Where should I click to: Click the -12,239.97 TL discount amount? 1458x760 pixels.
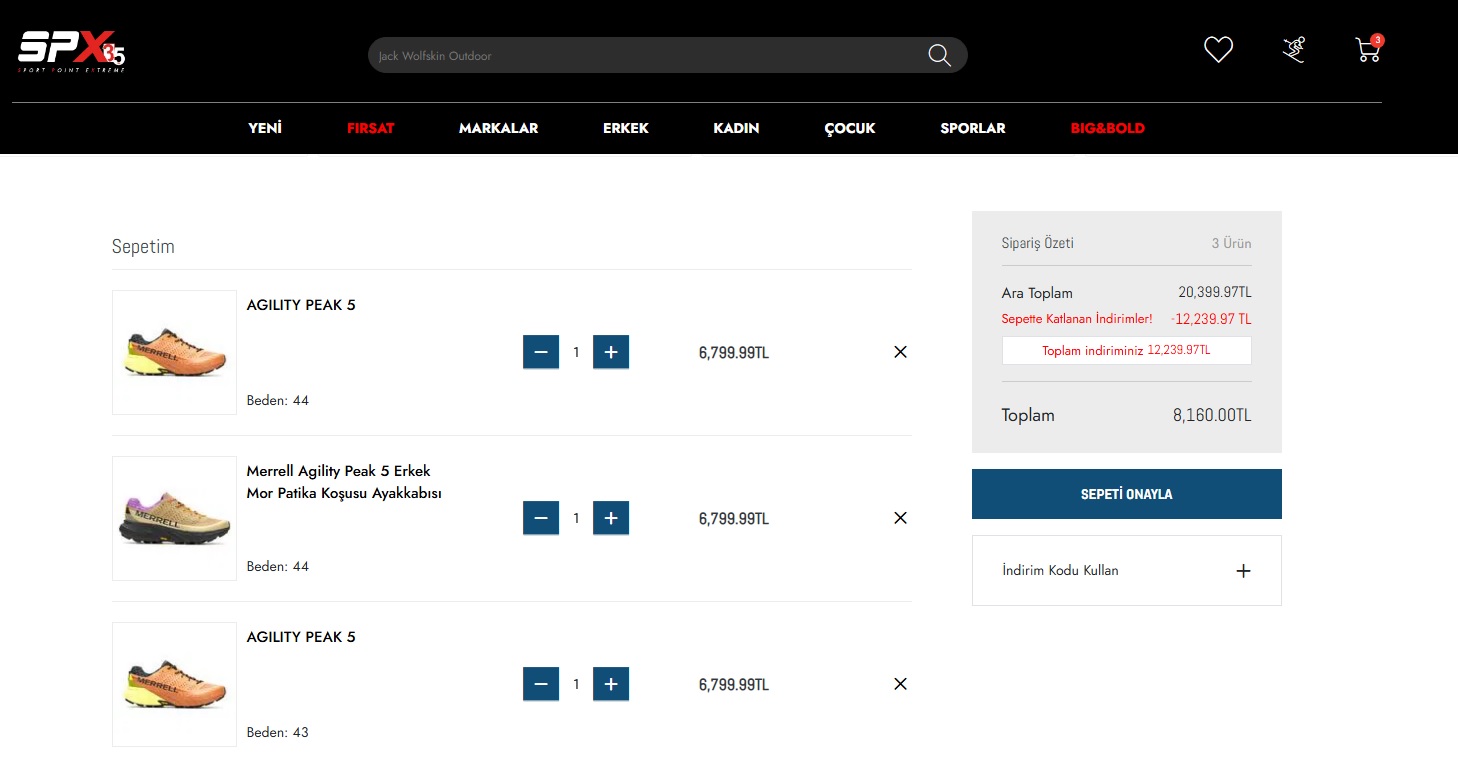click(x=1211, y=319)
